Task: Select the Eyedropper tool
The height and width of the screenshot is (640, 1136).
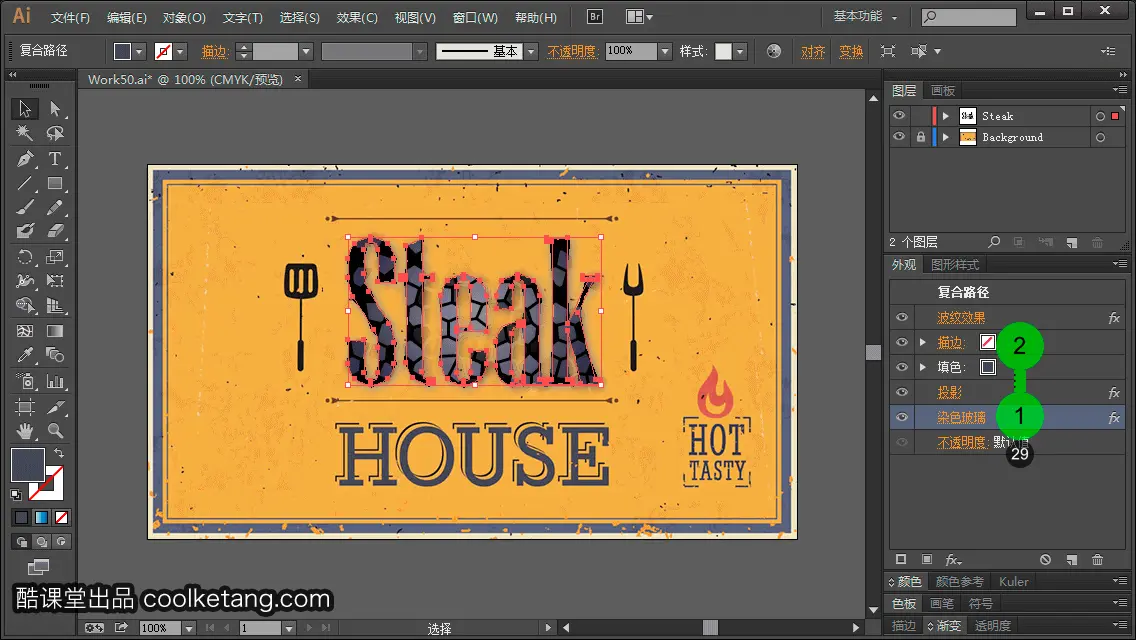Action: (25, 355)
